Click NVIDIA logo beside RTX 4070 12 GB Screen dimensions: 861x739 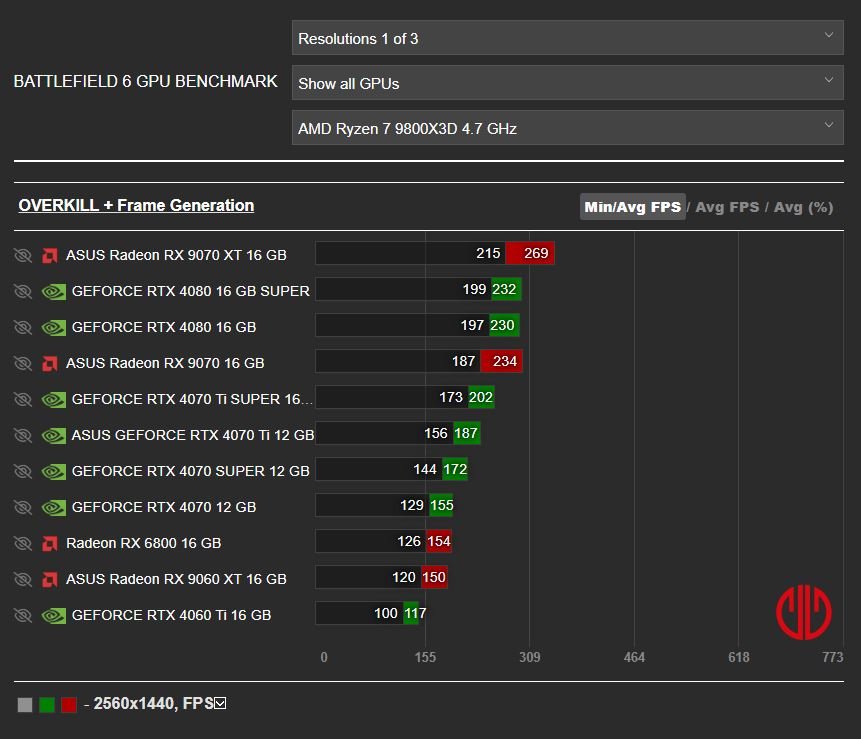coord(54,508)
